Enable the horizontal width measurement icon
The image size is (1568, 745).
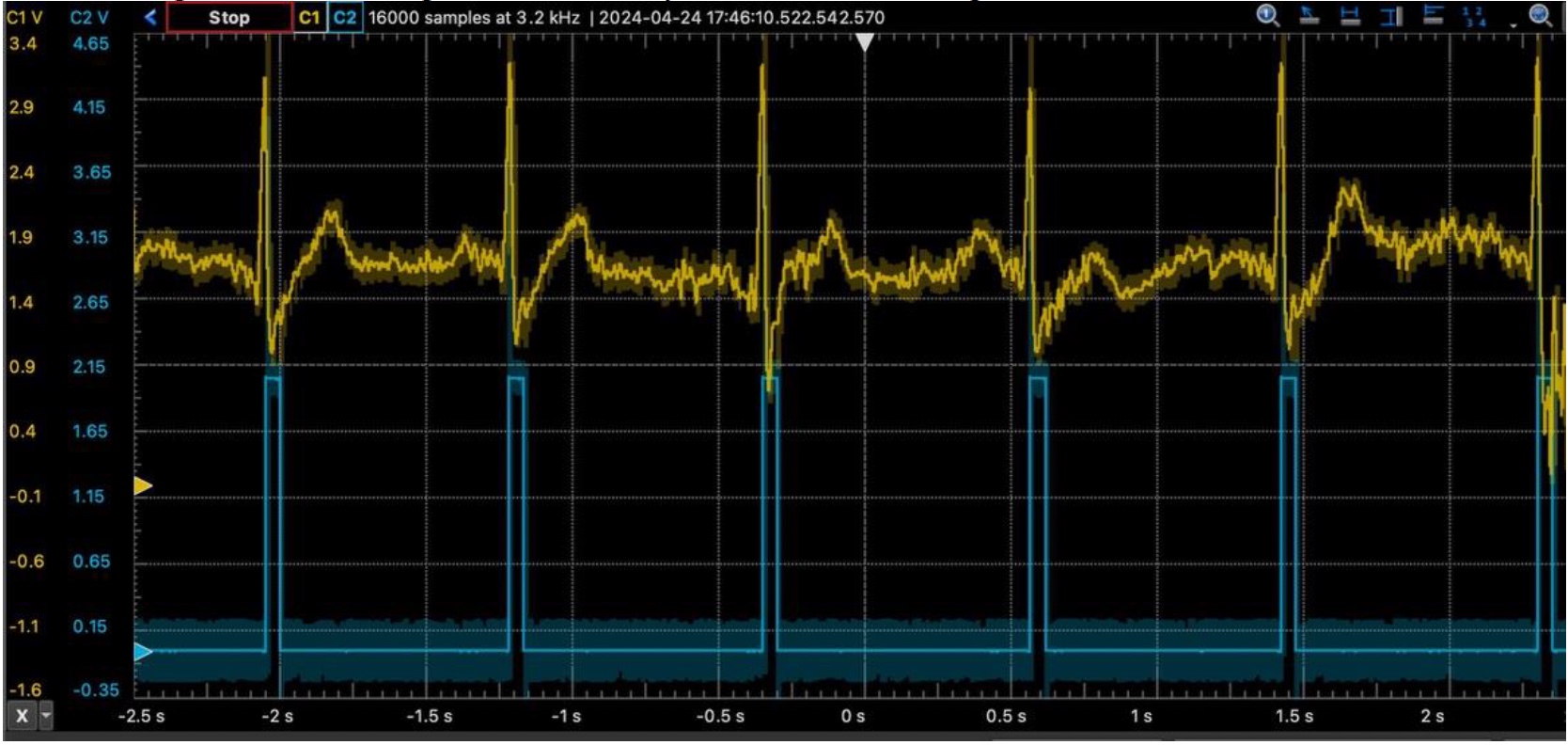click(x=1351, y=15)
